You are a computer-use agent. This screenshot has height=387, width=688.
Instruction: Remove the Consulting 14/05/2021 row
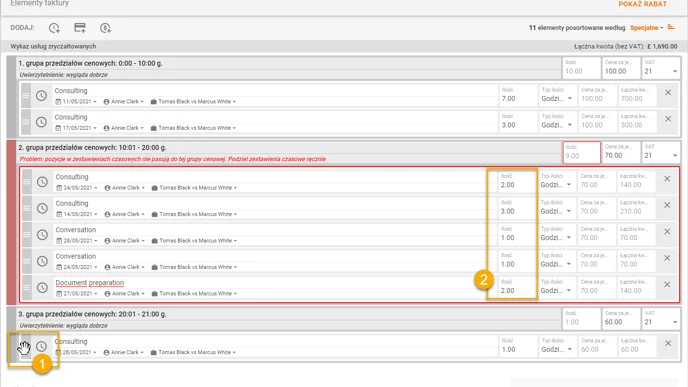pyautogui.click(x=667, y=205)
